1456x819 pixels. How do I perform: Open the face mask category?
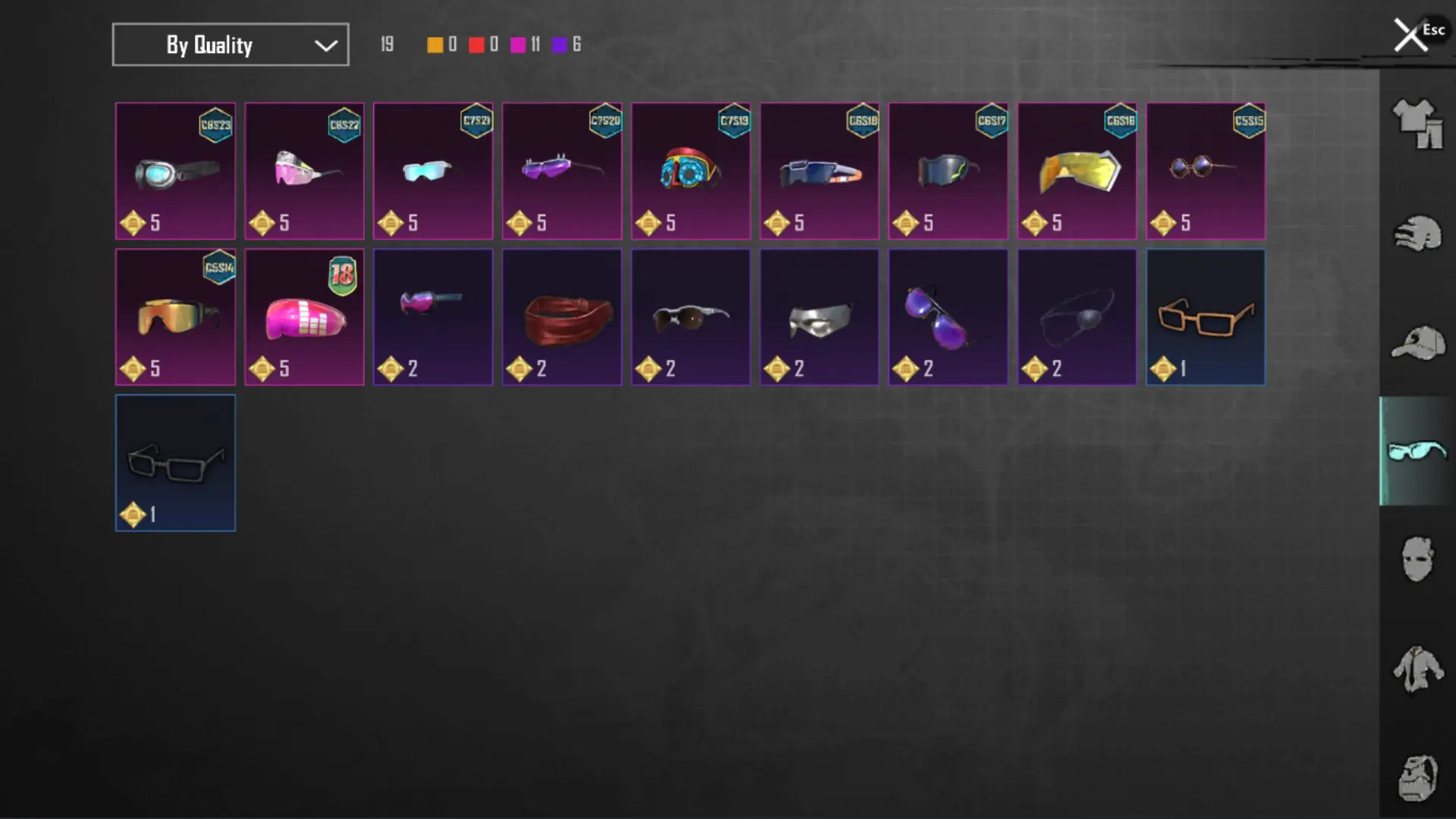click(1417, 560)
